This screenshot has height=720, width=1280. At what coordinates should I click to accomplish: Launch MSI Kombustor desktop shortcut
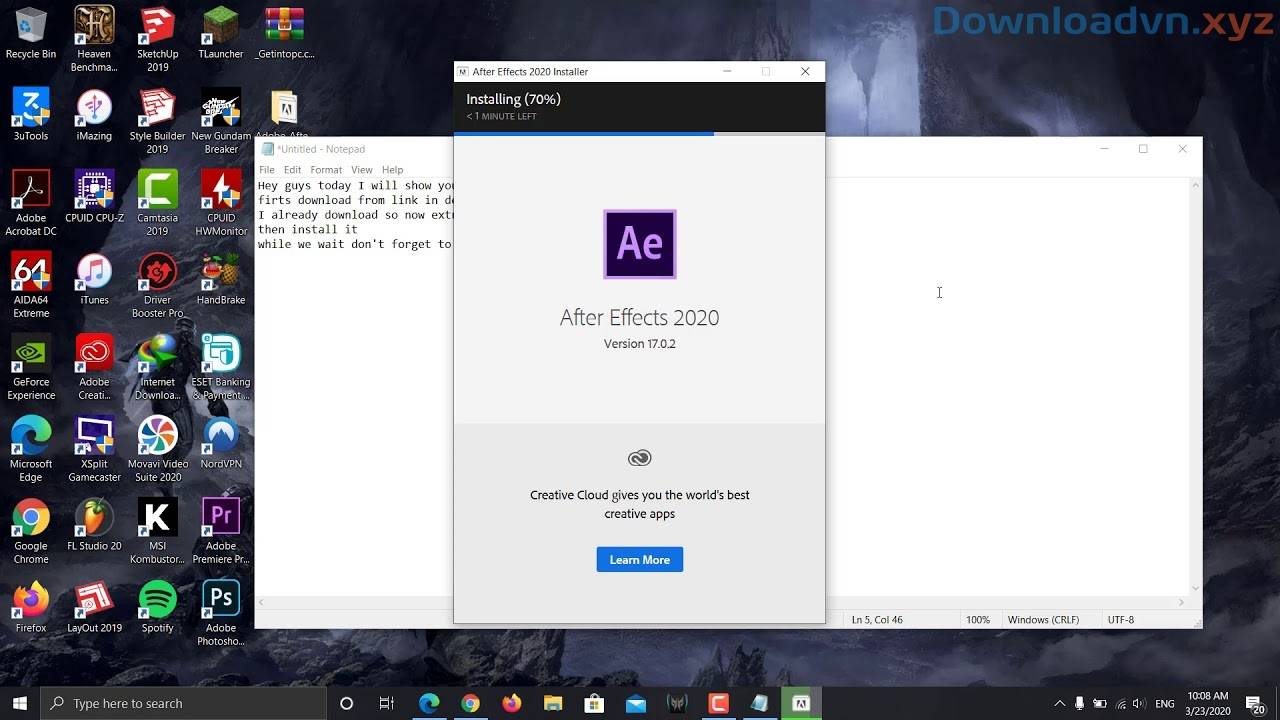[x=157, y=532]
